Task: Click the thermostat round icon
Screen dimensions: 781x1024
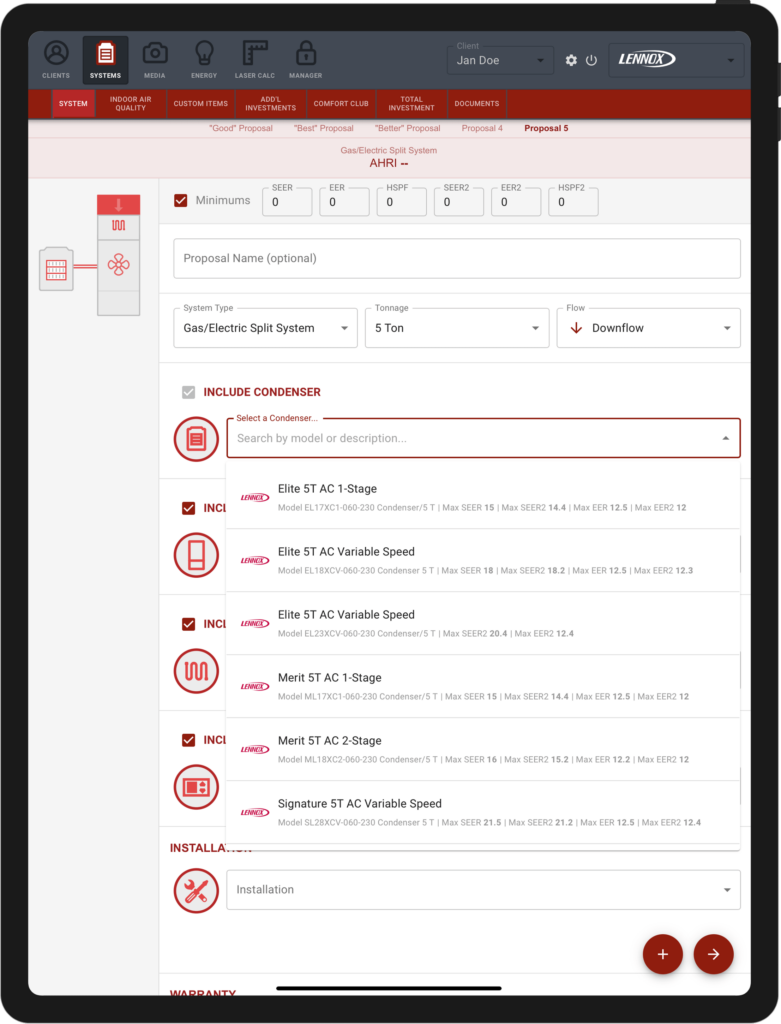Action: coord(196,787)
